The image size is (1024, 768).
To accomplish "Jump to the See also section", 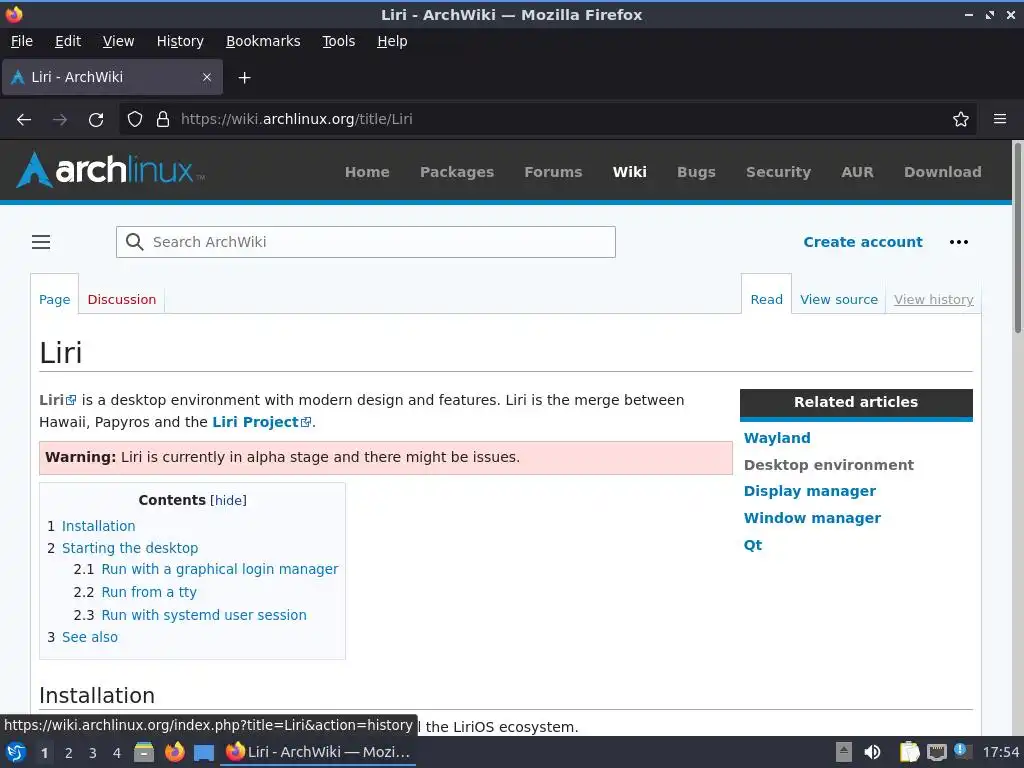I will pyautogui.click(x=89, y=637).
